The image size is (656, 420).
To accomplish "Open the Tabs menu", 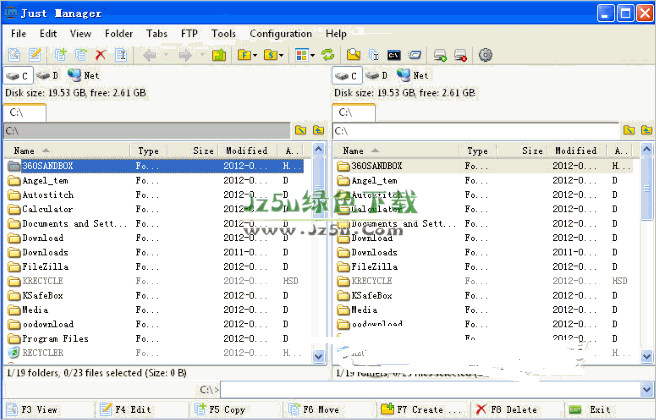I will click(x=157, y=33).
